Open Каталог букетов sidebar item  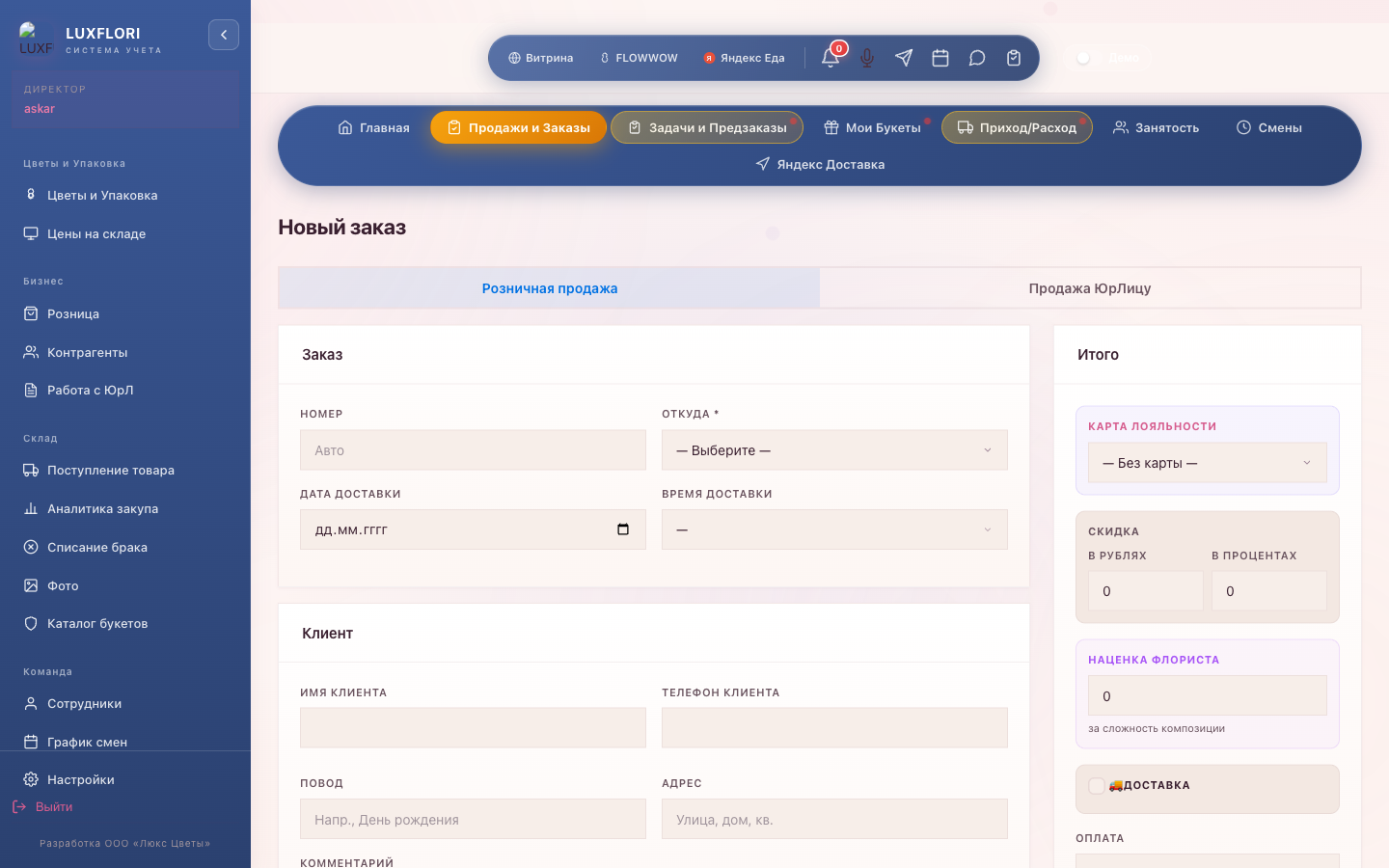click(x=125, y=623)
